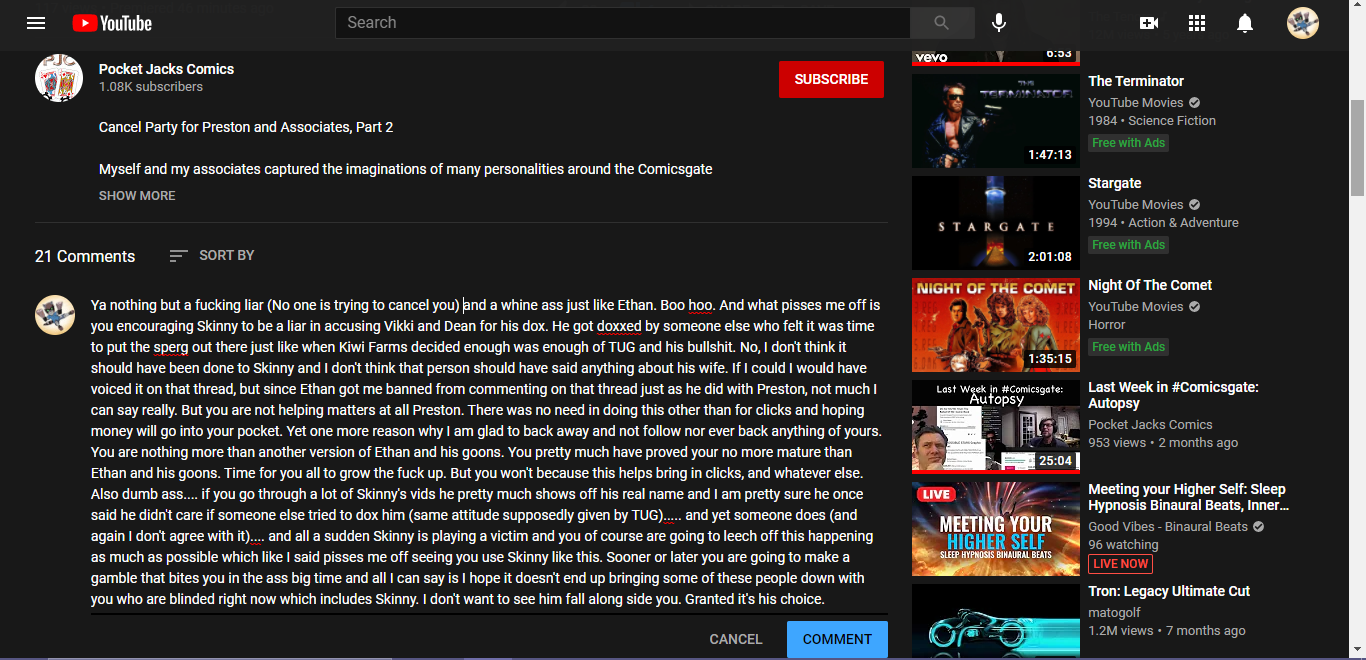Image resolution: width=1366 pixels, height=660 pixels.
Task: Click Free with Ads badge under Night Of The Comet
Action: [x=1128, y=347]
